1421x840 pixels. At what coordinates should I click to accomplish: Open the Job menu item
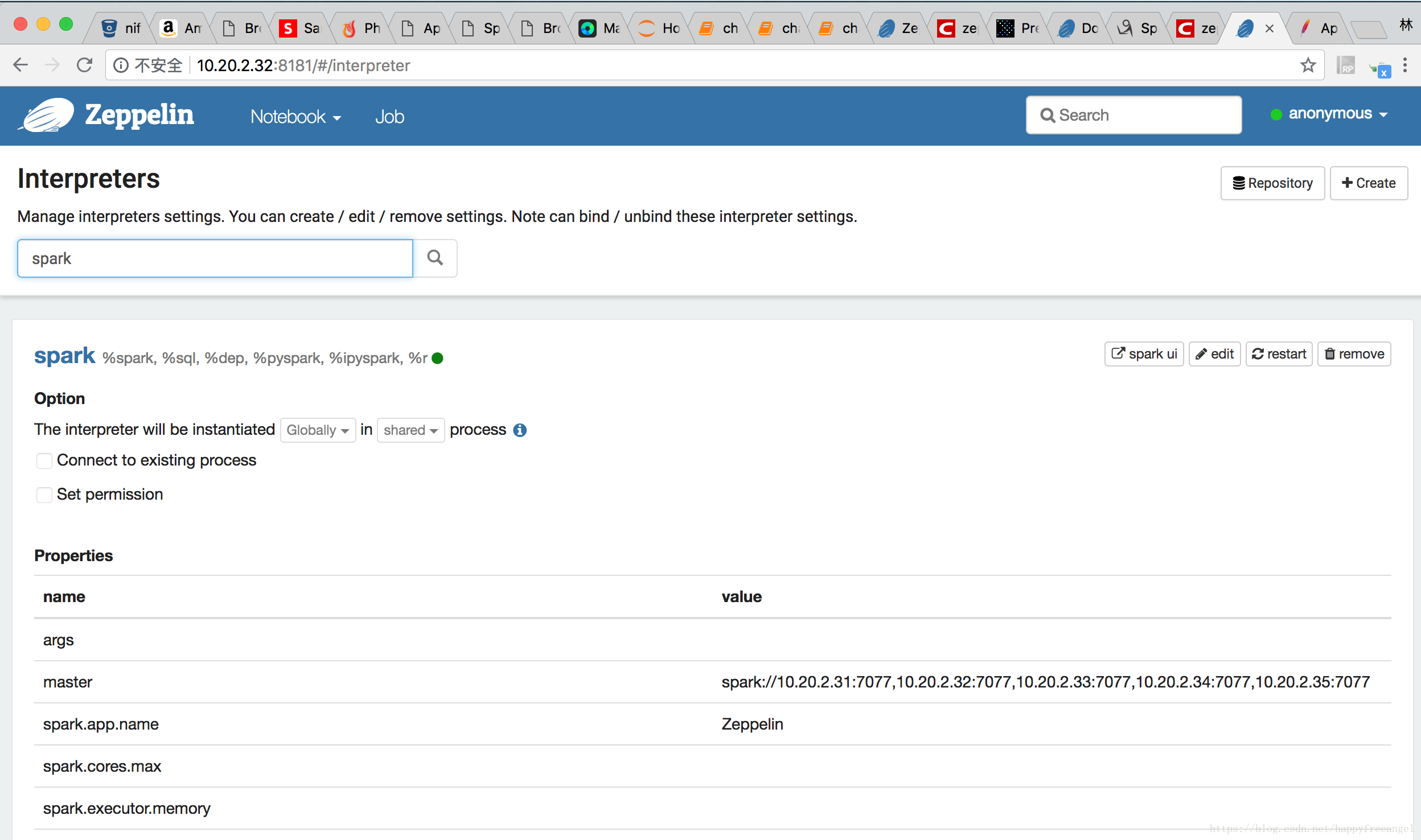(x=389, y=117)
